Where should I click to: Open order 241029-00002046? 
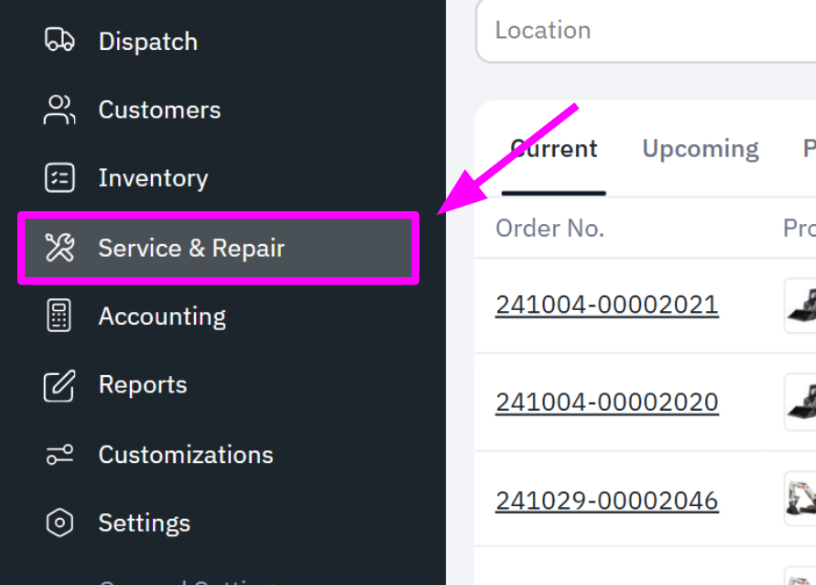pyautogui.click(x=606, y=499)
